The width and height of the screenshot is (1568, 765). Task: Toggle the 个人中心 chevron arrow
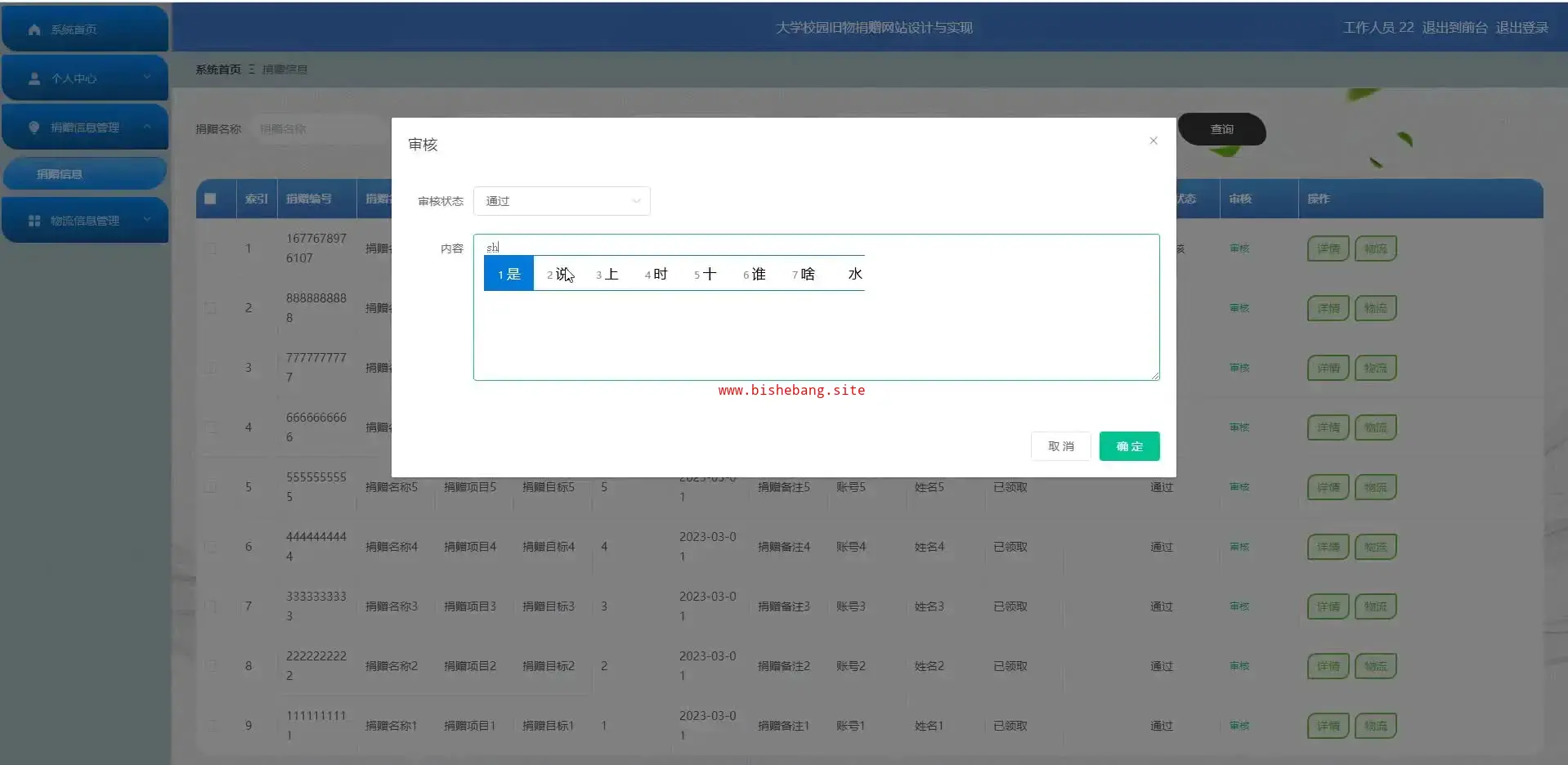[x=147, y=78]
